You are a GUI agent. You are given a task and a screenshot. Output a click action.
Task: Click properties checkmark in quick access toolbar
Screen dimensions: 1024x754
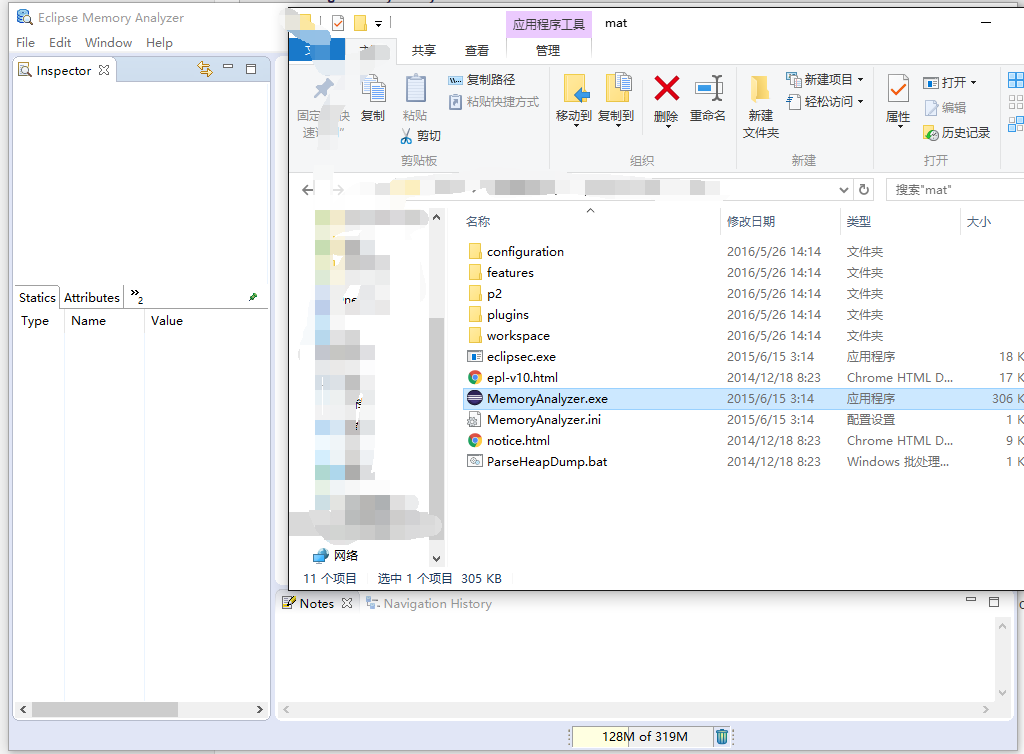tap(338, 24)
